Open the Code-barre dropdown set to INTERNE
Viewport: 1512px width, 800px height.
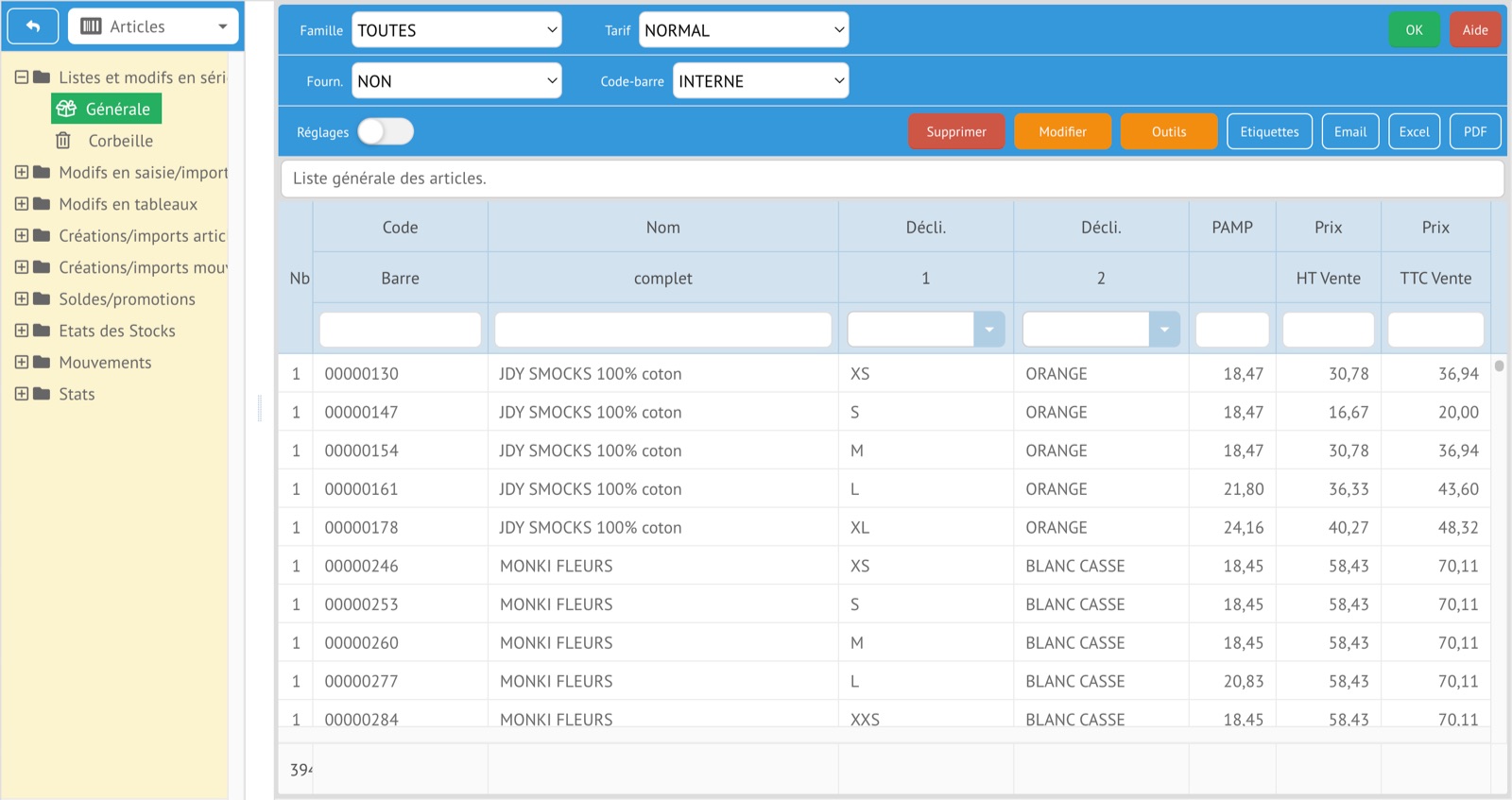[x=761, y=81]
